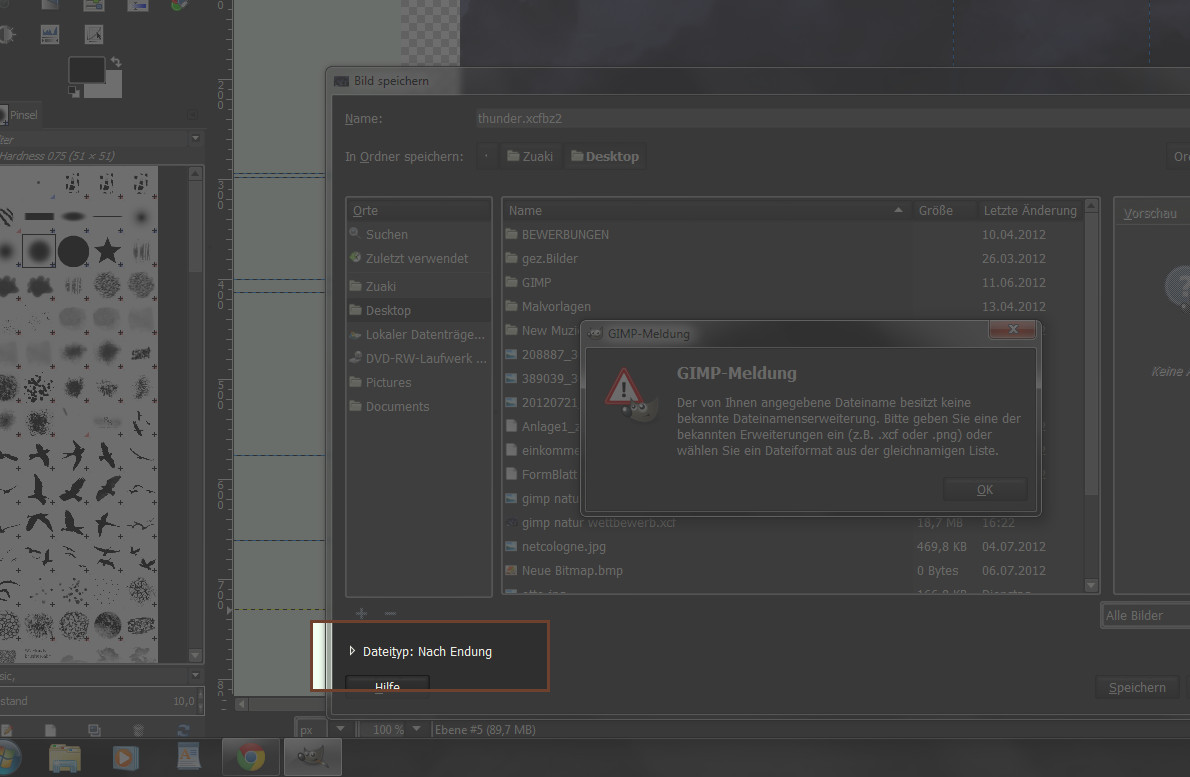Select the Neue Bitmap.bmp file
The image size is (1190, 777).
[x=794, y=571]
